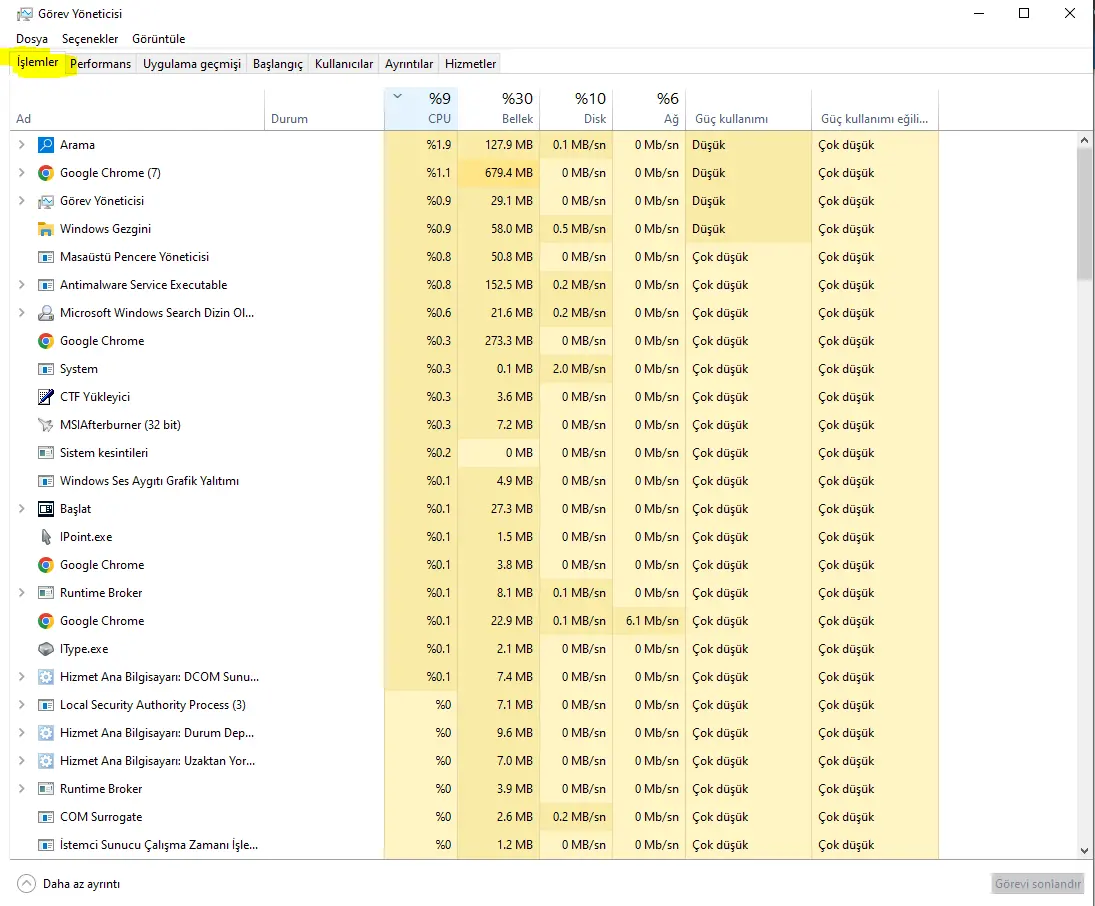The image size is (1095, 906).
Task: Click the Masaüstü Pencere Yöneticisi icon
Action: pyautogui.click(x=45, y=257)
